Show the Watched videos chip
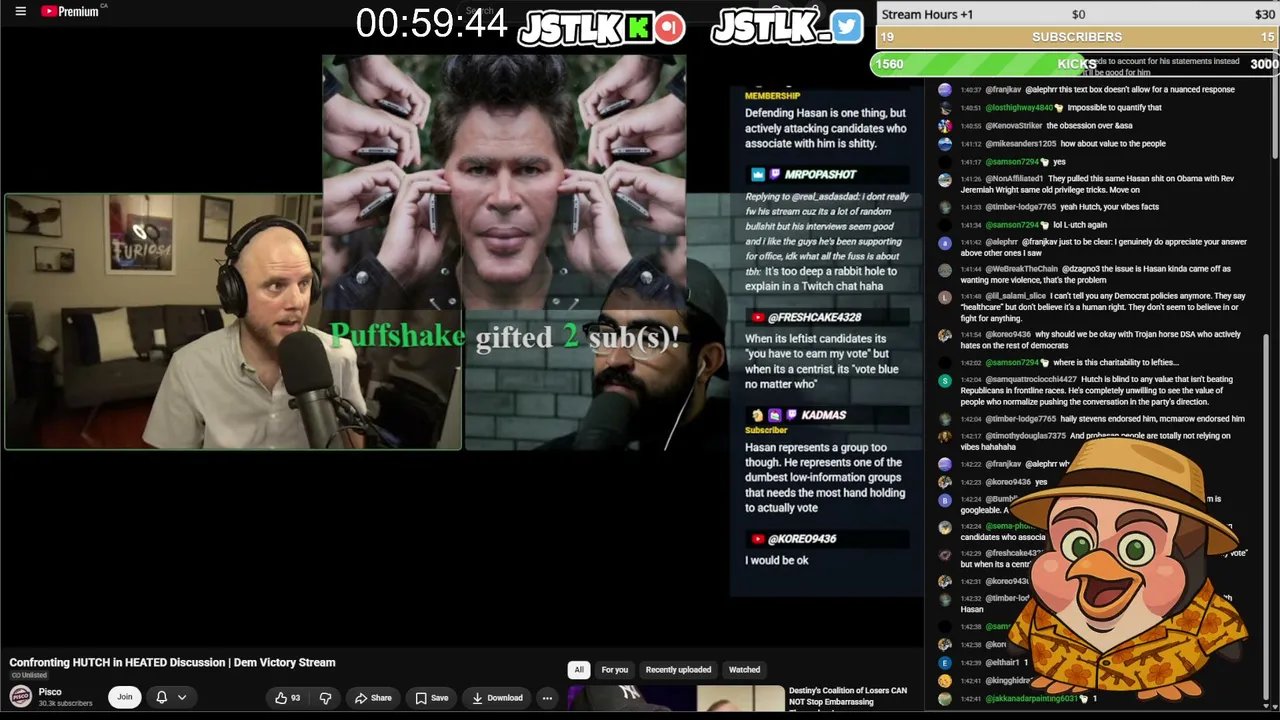The image size is (1280, 720). click(x=744, y=670)
